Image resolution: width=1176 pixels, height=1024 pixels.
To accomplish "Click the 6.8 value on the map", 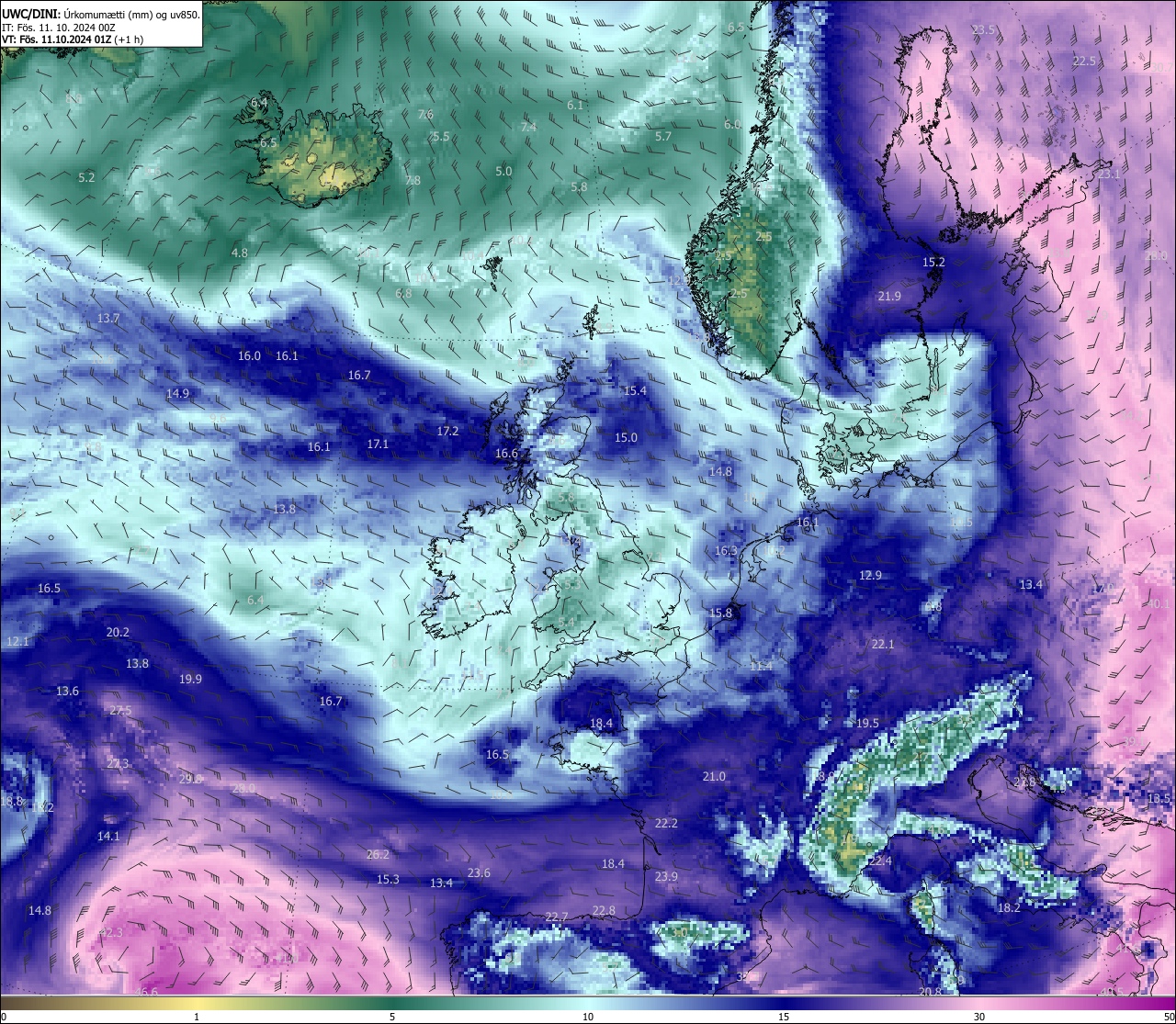I will click(403, 293).
